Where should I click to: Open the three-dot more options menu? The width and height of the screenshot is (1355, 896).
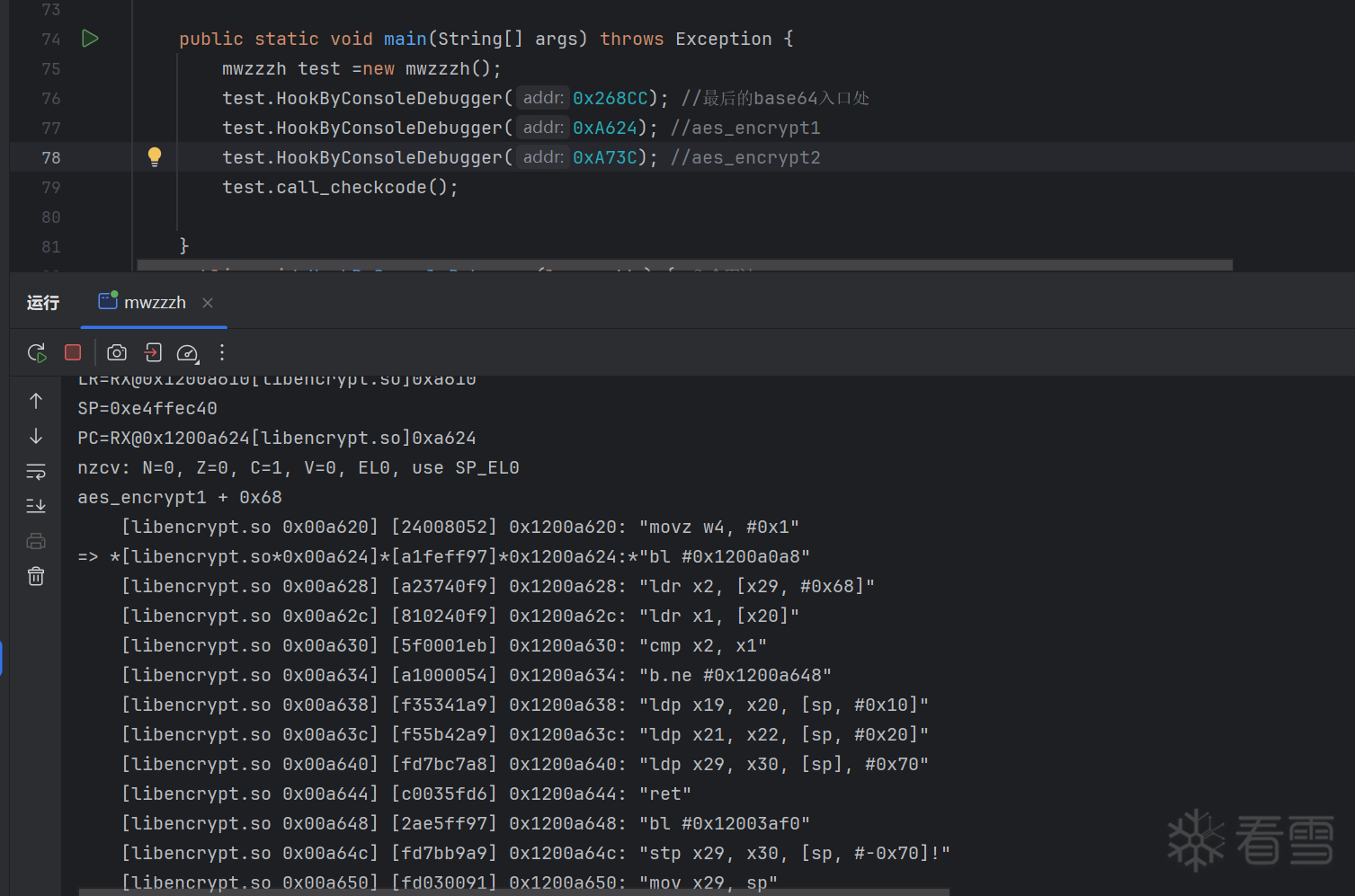[222, 353]
